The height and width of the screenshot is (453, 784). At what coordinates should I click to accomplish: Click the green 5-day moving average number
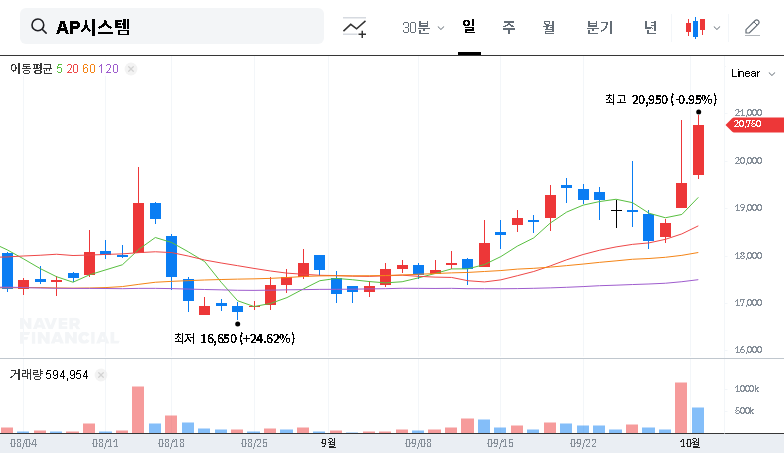tap(59, 69)
